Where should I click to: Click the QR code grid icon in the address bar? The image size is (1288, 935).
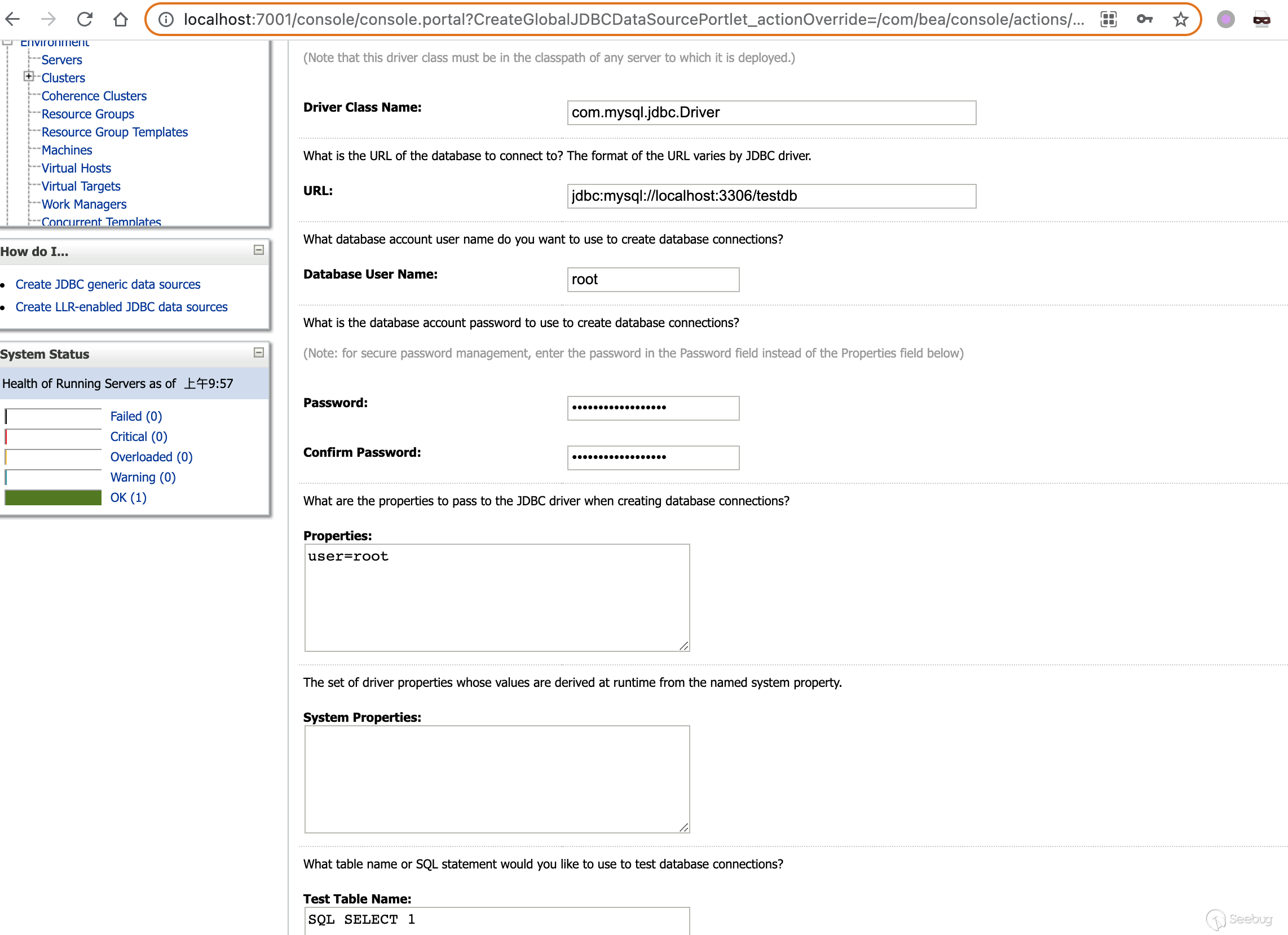pyautogui.click(x=1108, y=19)
